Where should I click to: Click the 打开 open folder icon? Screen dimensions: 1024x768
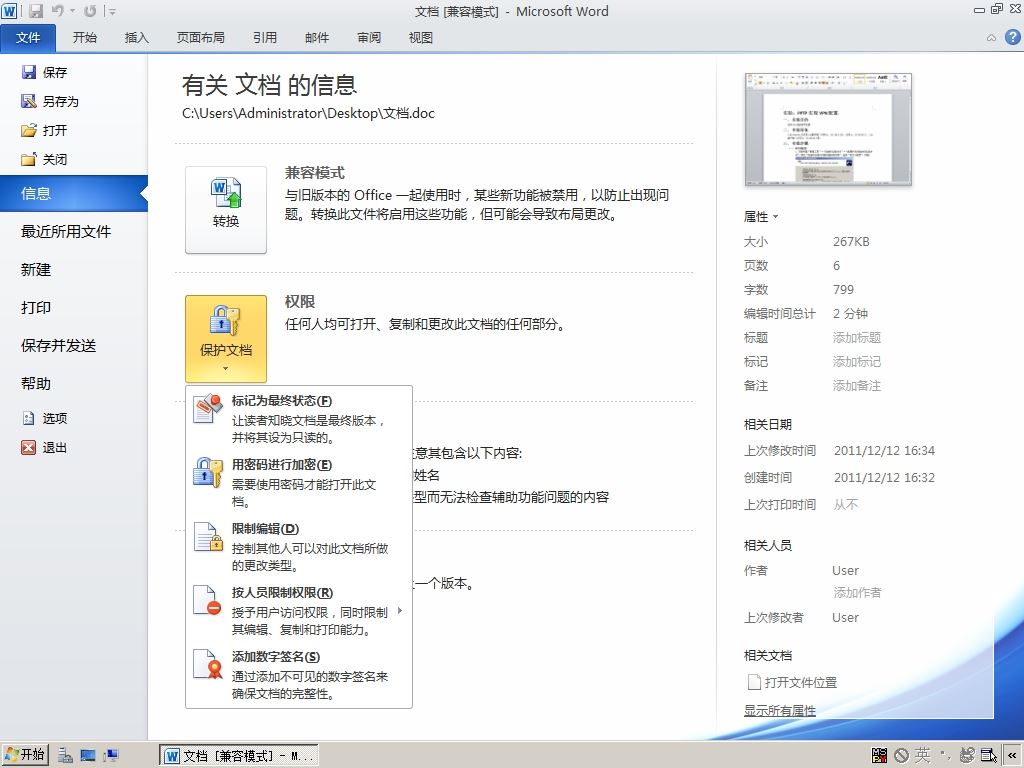(x=29, y=130)
